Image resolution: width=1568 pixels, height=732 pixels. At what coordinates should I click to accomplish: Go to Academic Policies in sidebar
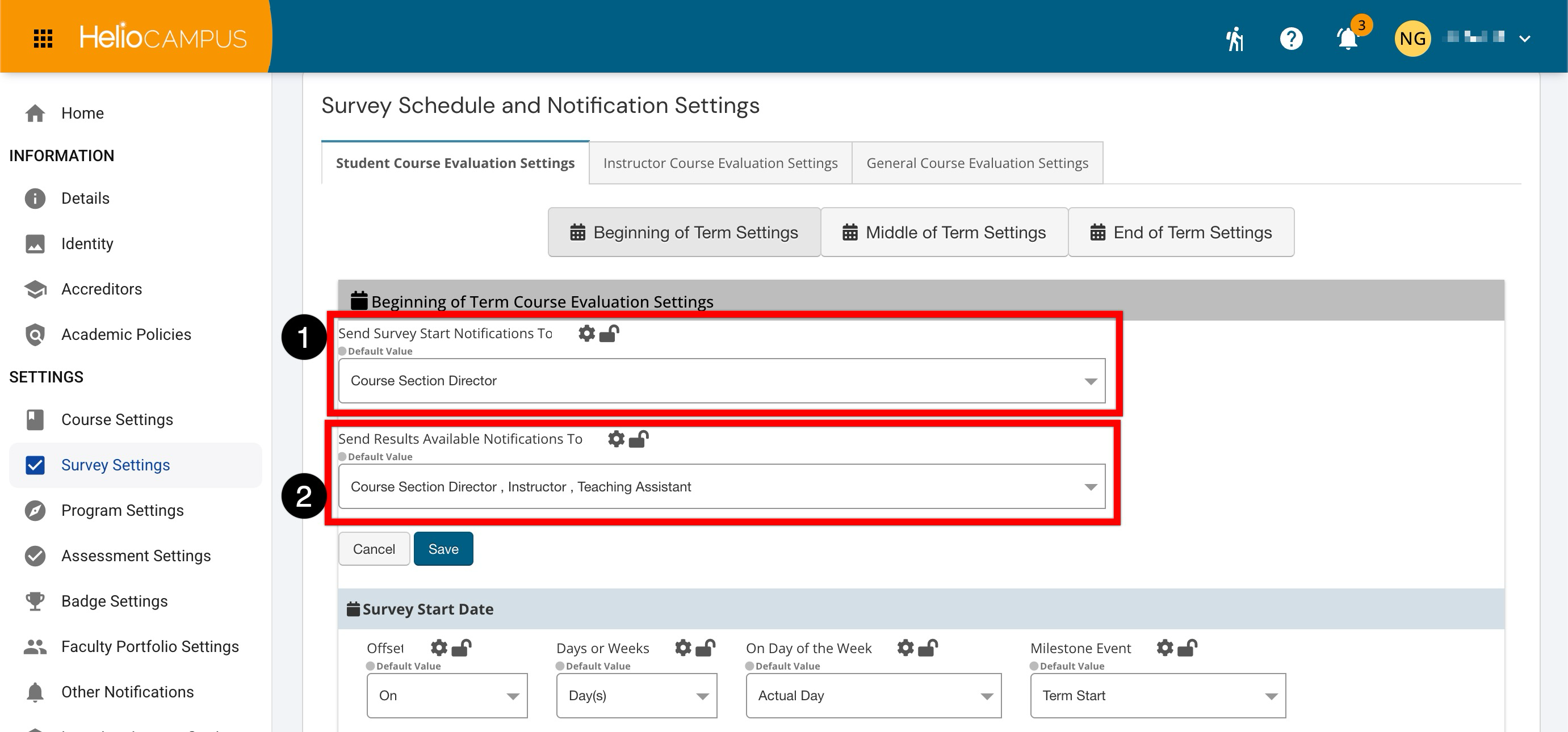coord(135,335)
